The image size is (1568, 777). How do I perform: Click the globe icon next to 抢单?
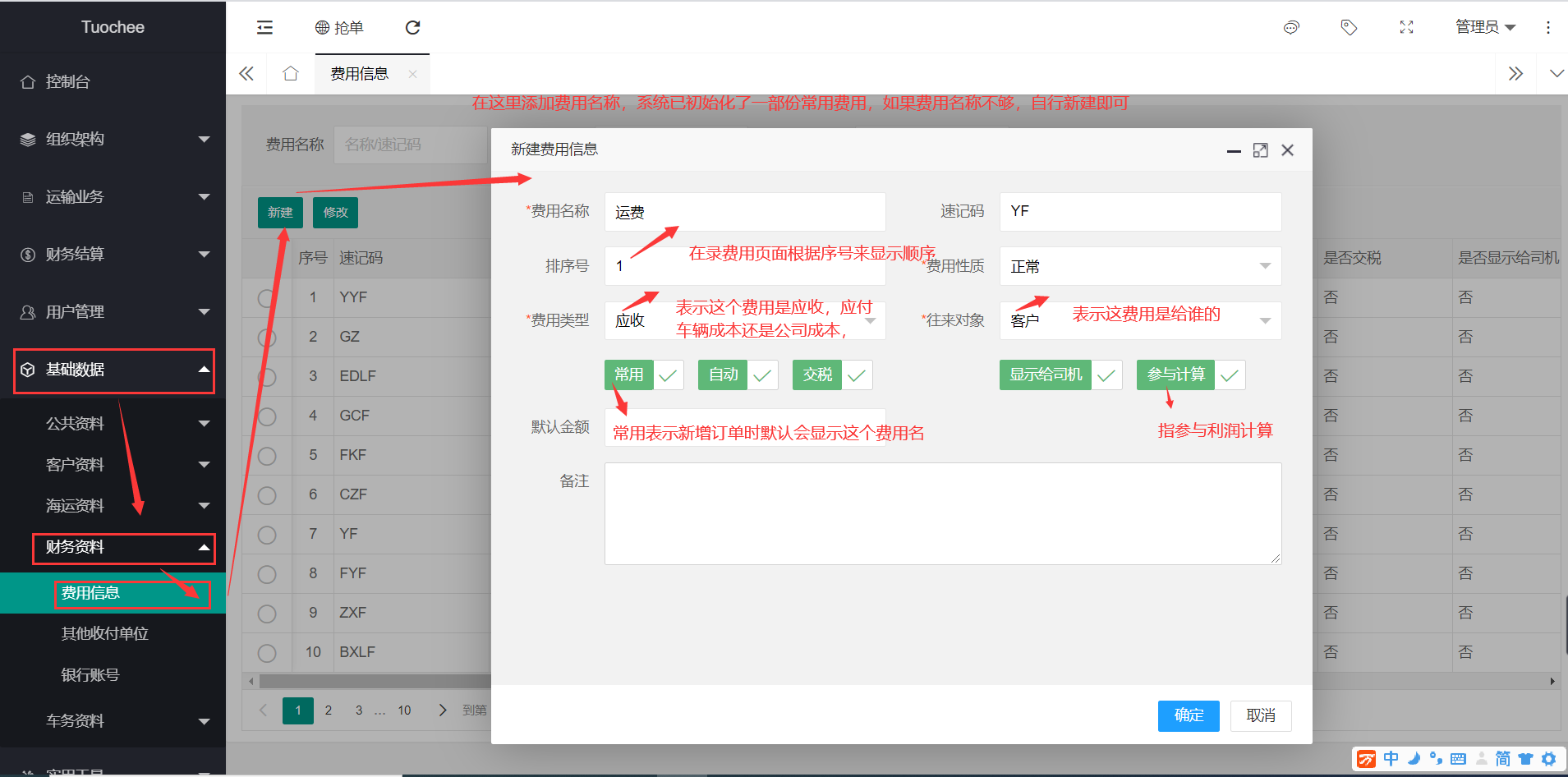(322, 28)
